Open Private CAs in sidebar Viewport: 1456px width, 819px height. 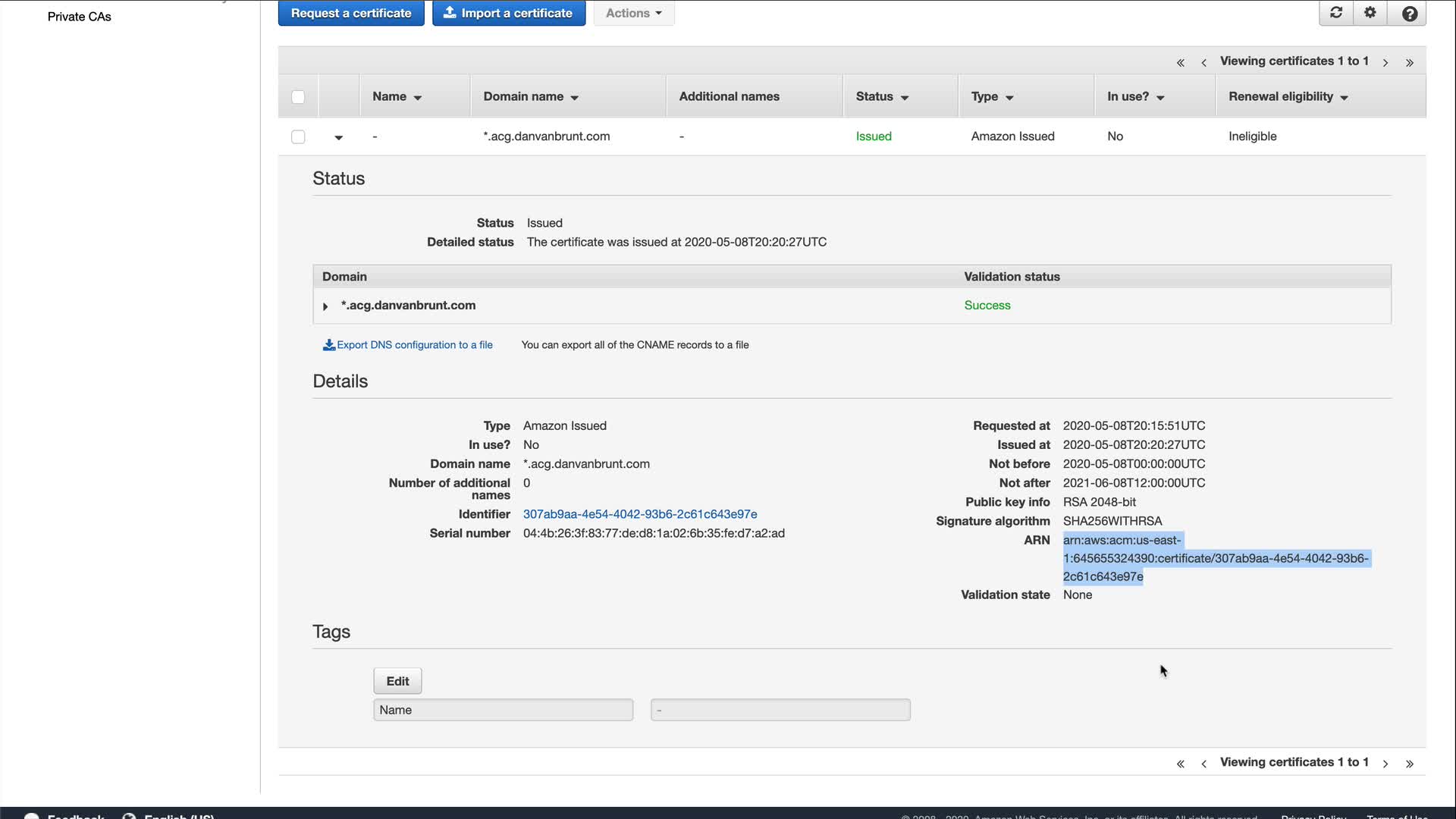(79, 17)
